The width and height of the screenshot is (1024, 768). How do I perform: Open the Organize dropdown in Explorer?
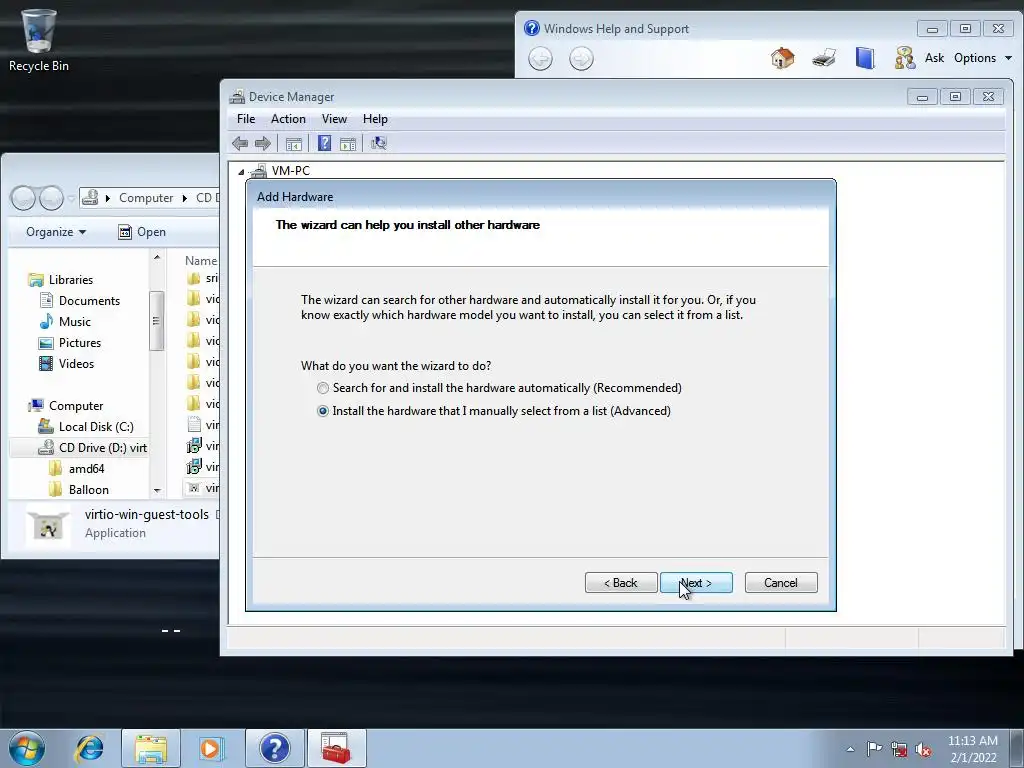tap(56, 232)
